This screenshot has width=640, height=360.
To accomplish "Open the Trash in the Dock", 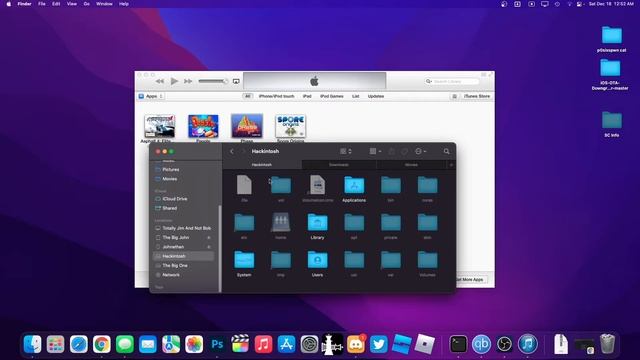I will (x=607, y=344).
